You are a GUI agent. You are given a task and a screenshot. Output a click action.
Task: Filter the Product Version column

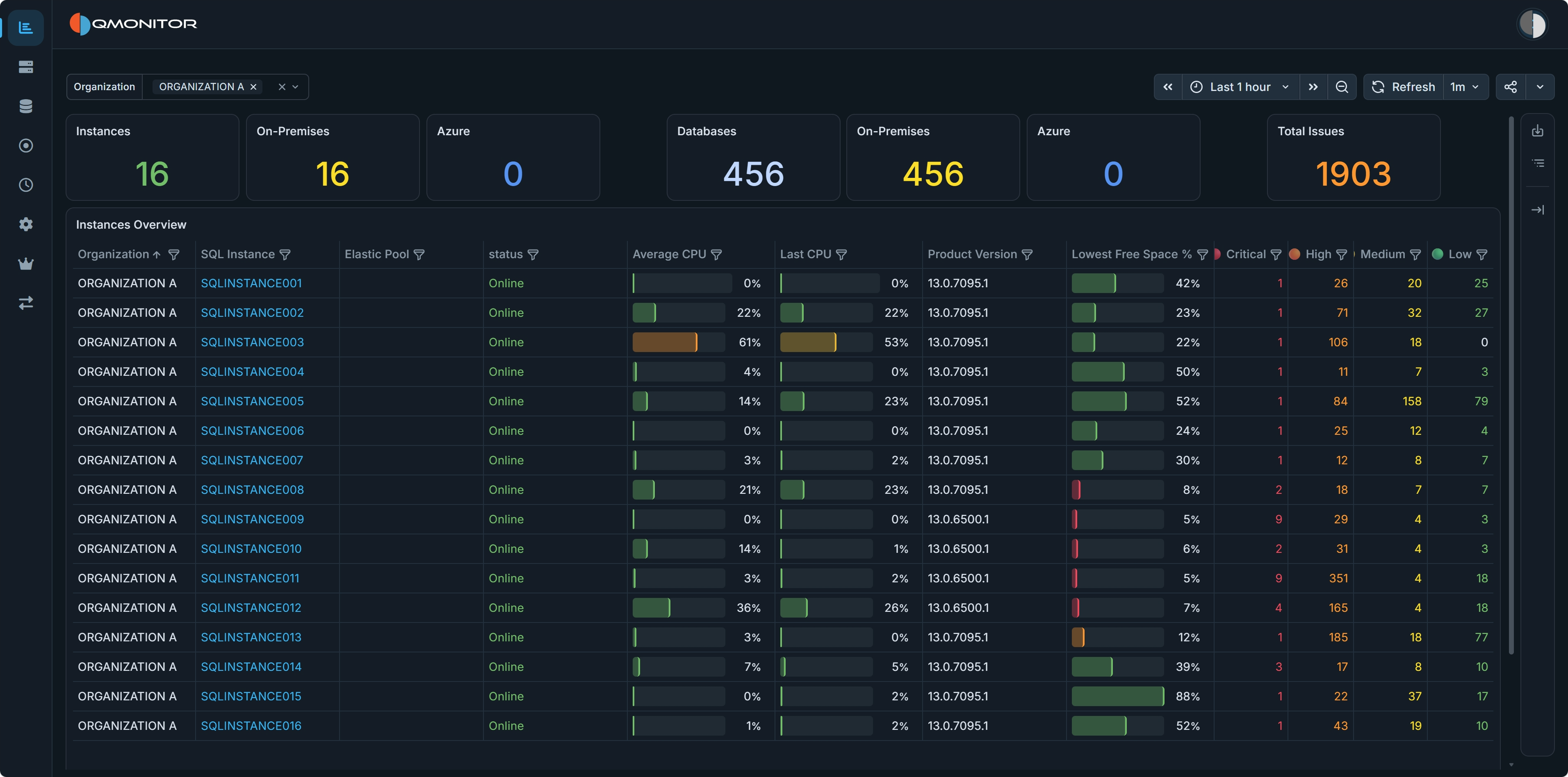click(x=1027, y=254)
